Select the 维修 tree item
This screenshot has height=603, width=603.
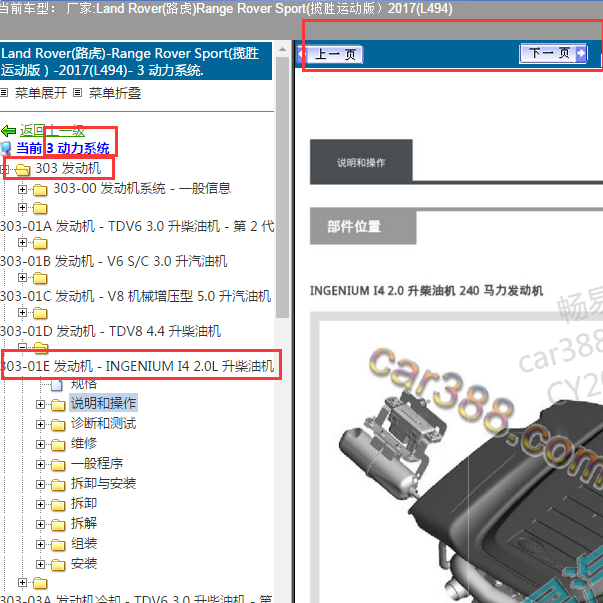click(83, 443)
